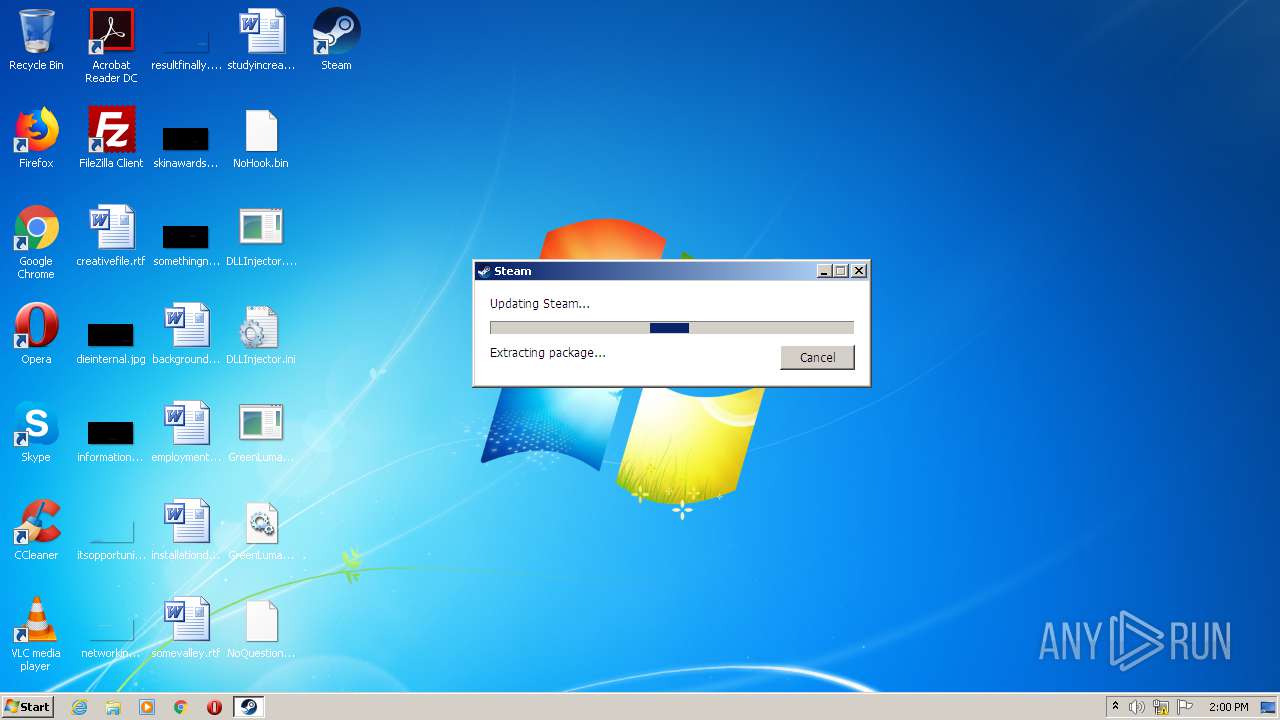1280x720 pixels.
Task: Select the creativefile.rtf document
Action: [x=111, y=236]
